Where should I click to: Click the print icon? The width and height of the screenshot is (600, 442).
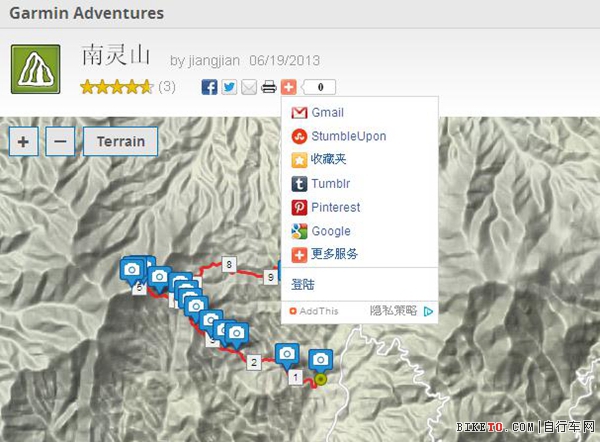tap(269, 87)
